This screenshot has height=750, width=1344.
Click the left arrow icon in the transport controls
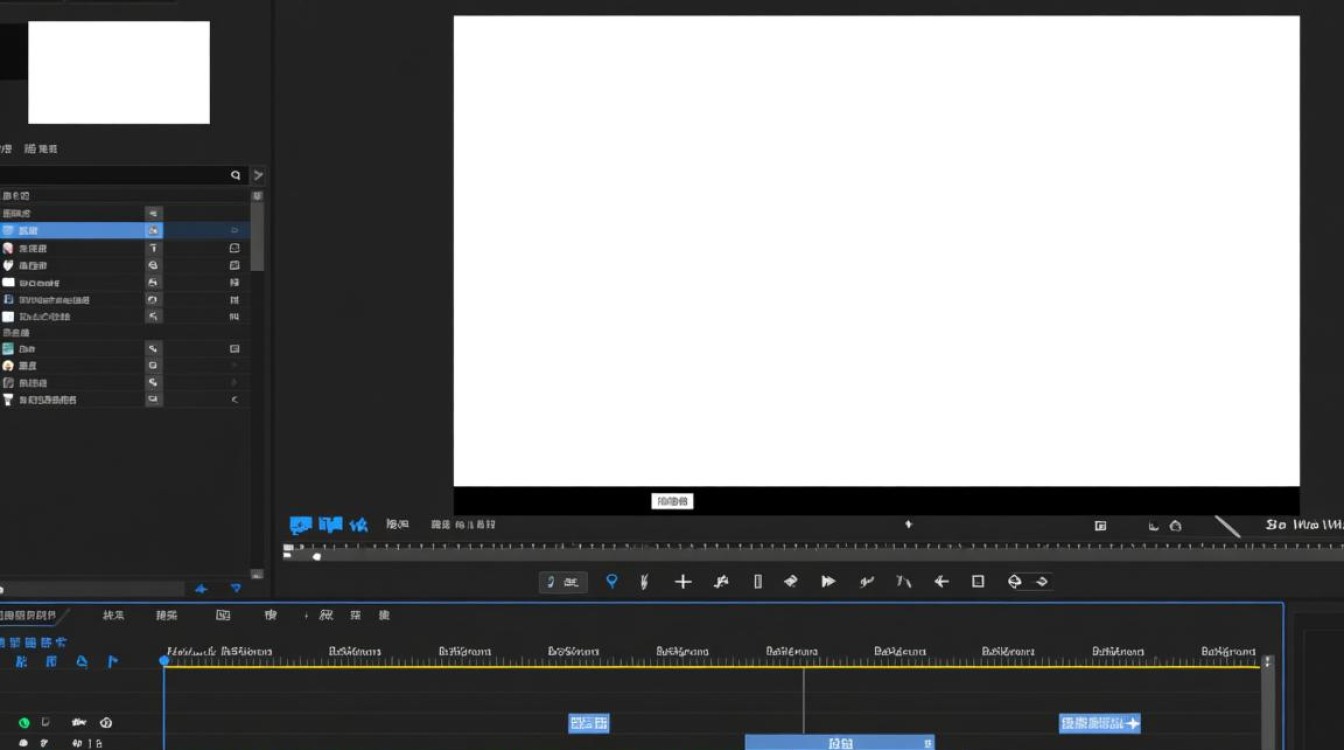click(941, 581)
